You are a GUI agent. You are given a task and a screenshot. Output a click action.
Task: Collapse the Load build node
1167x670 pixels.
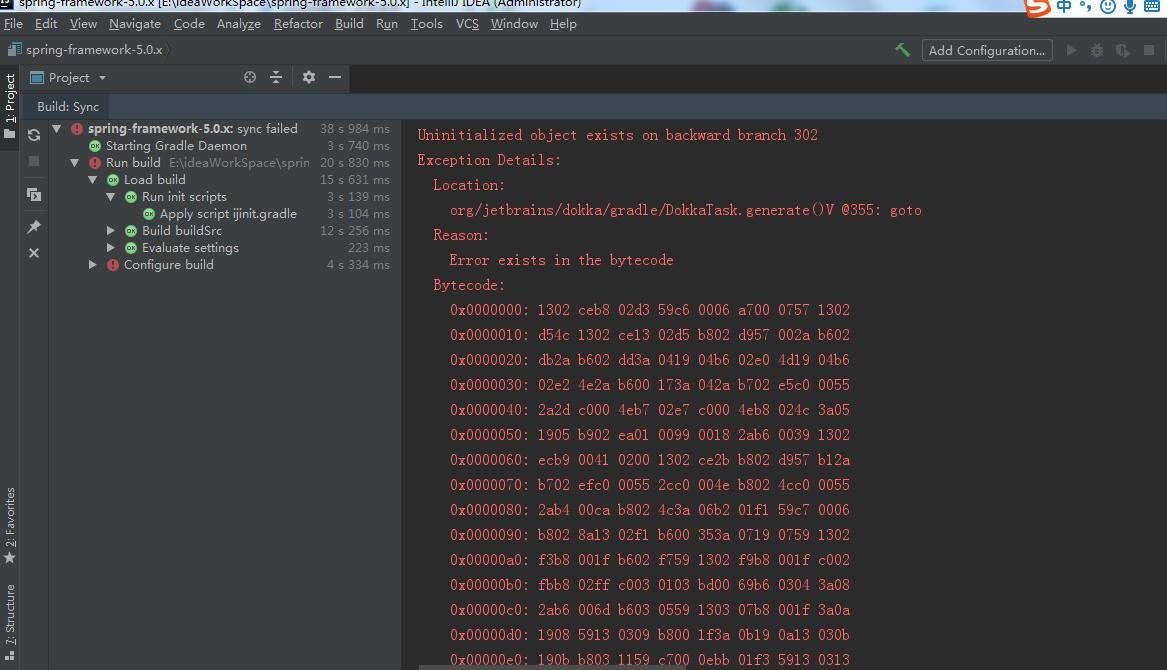pyautogui.click(x=92, y=179)
